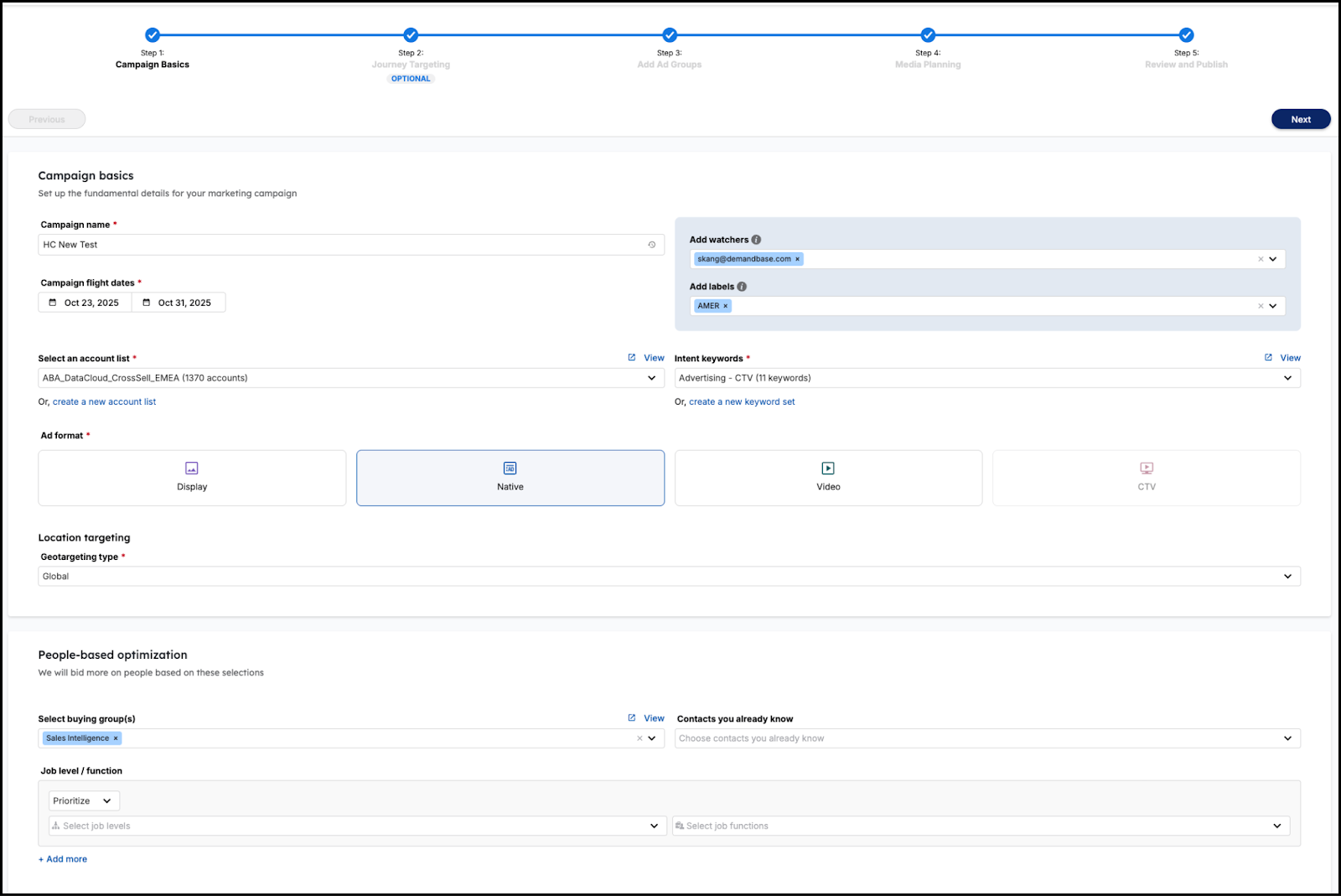Click the Next button
The image size is (1341, 896).
pos(1300,119)
